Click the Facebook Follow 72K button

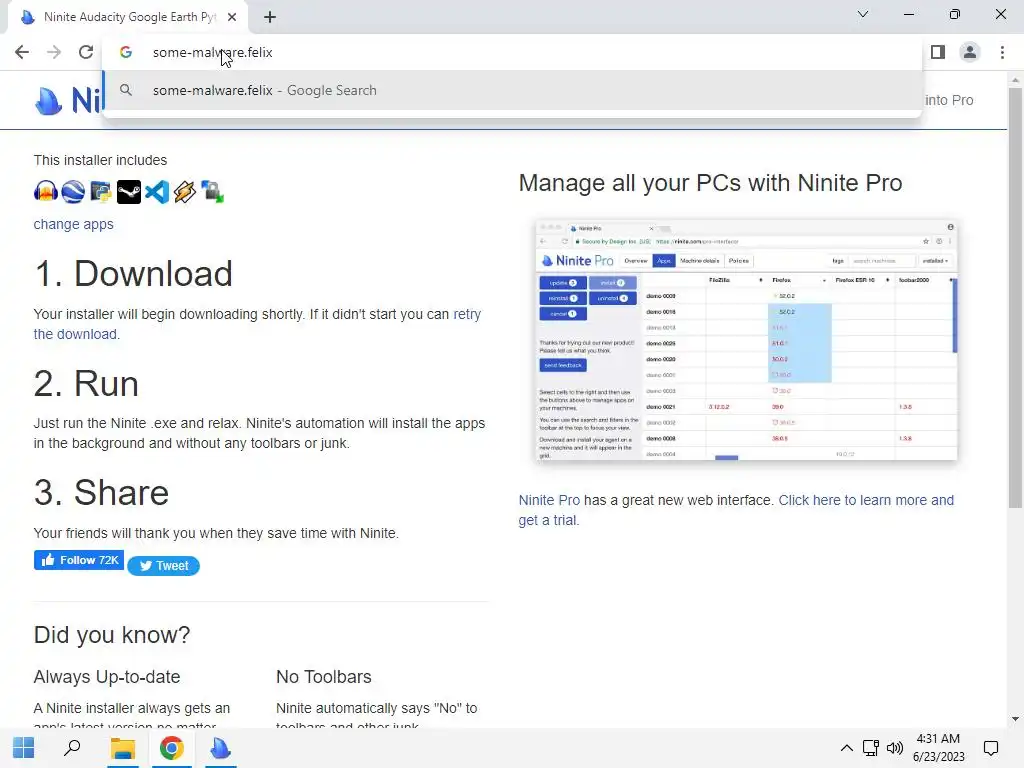pos(79,560)
